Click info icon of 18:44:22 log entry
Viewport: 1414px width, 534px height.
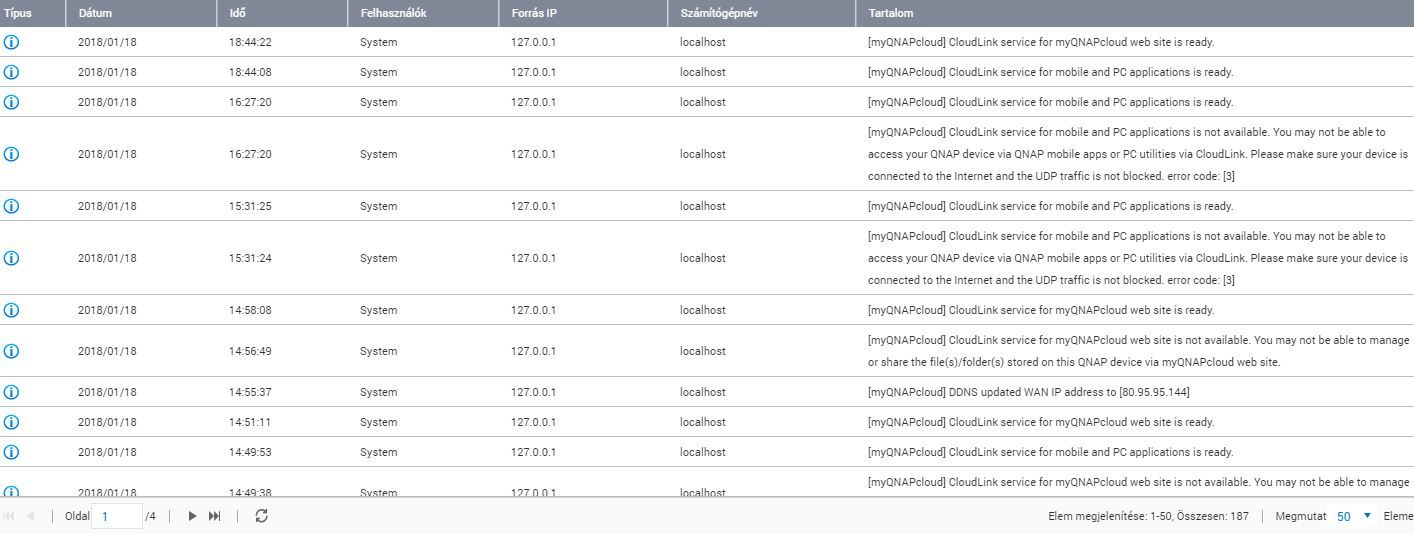[12, 42]
